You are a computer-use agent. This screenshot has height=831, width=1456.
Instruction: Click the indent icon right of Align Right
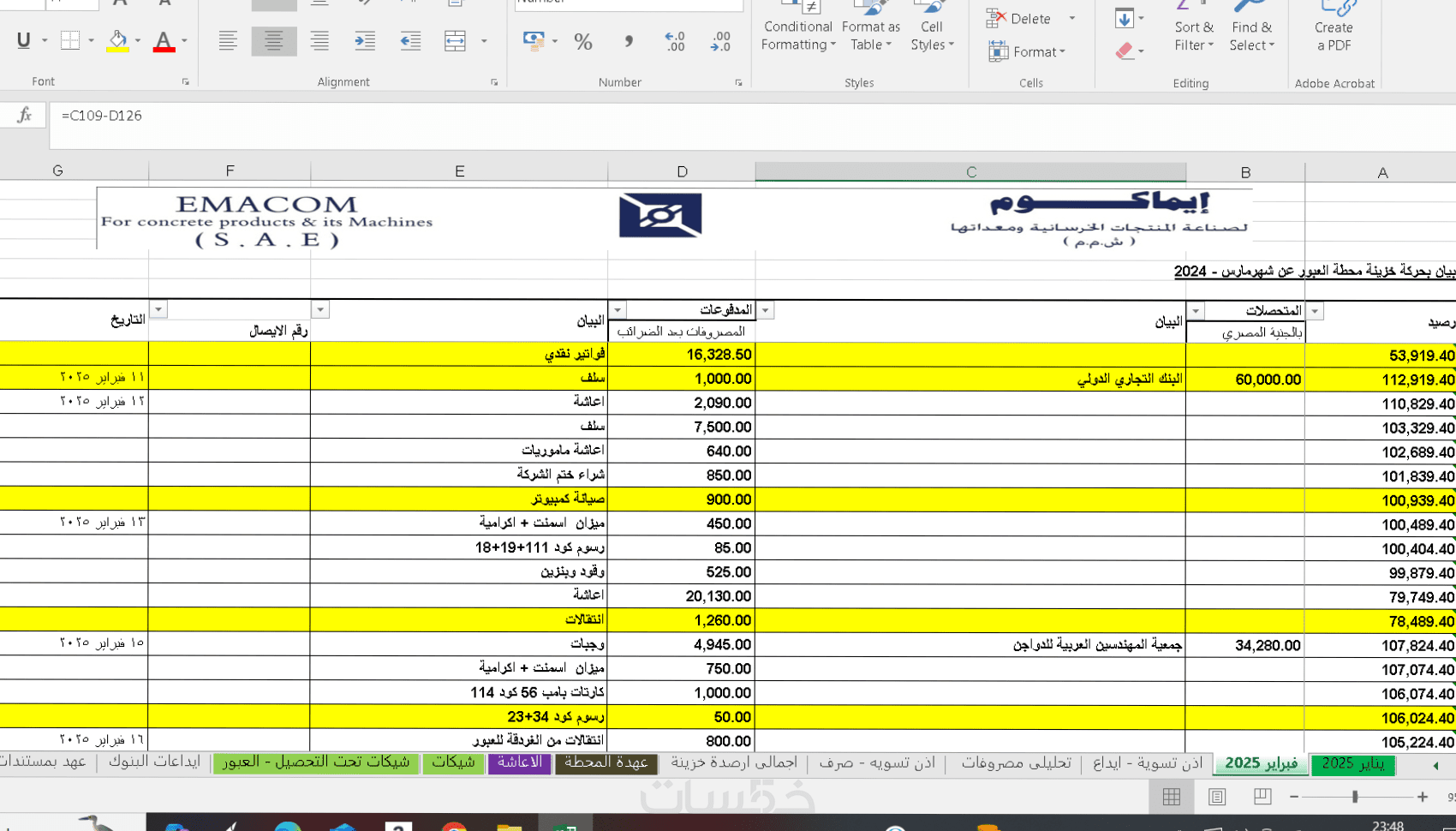365,40
